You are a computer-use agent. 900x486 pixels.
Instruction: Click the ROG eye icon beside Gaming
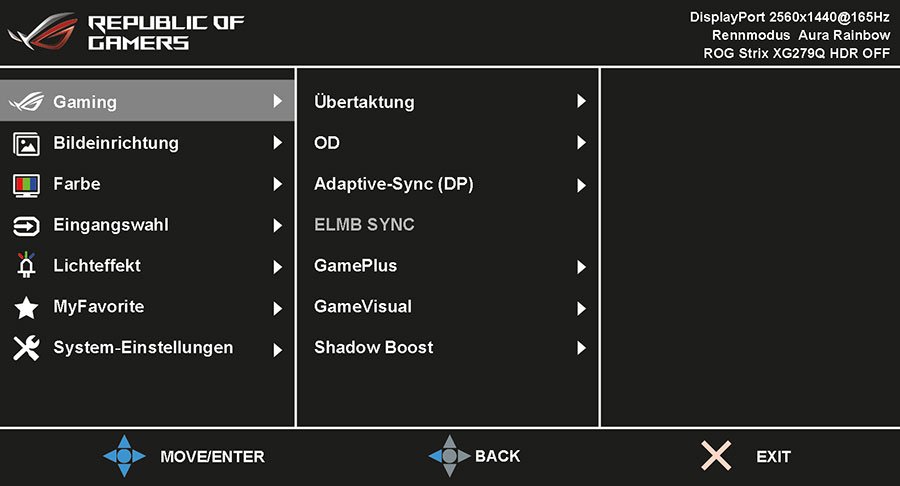26,102
